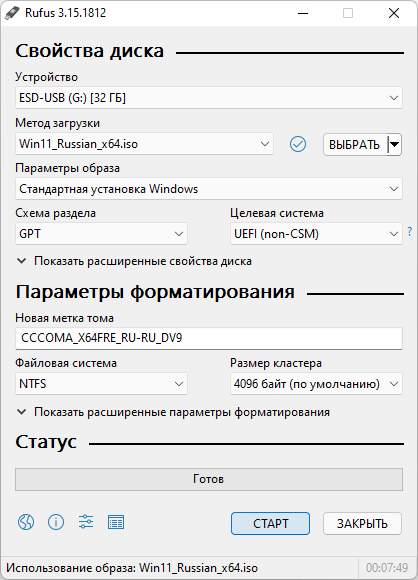Expand Показать расширенные параметры форматирования
Image resolution: width=418 pixels, height=580 pixels.
(x=173, y=412)
